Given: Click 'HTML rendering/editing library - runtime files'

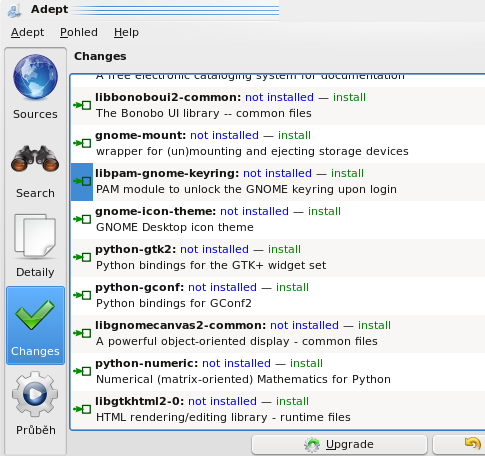Looking at the screenshot, I should (x=223, y=417).
